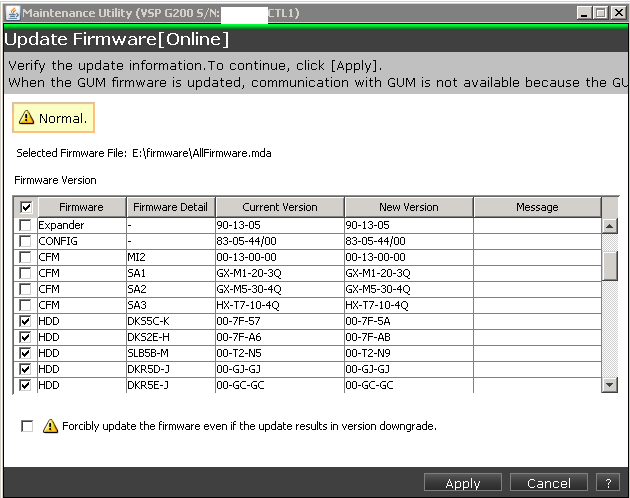Close the Maintenance Utility window
630x498 pixels.
click(618, 13)
